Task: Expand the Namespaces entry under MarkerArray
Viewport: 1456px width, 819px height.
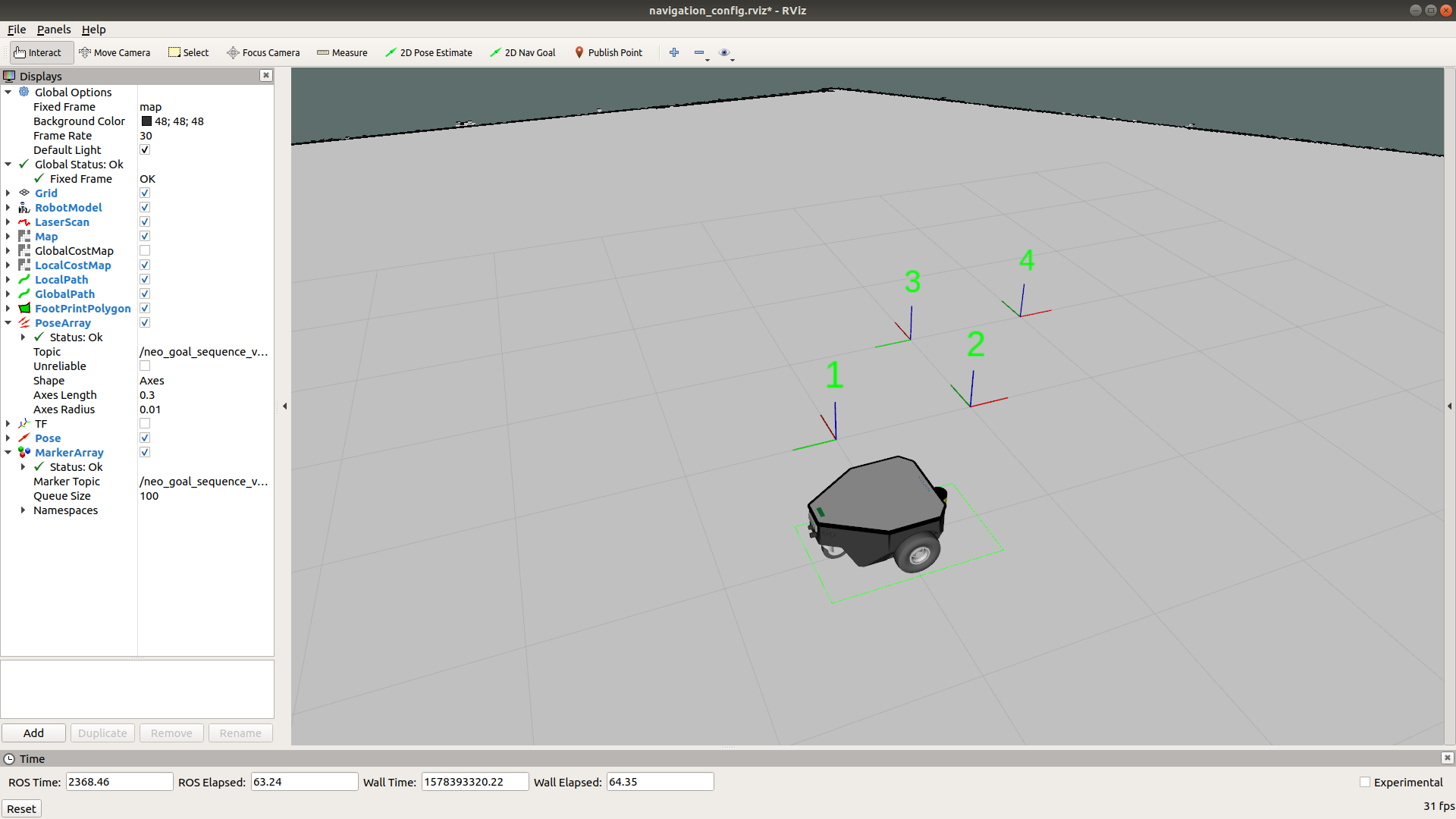Action: (24, 510)
